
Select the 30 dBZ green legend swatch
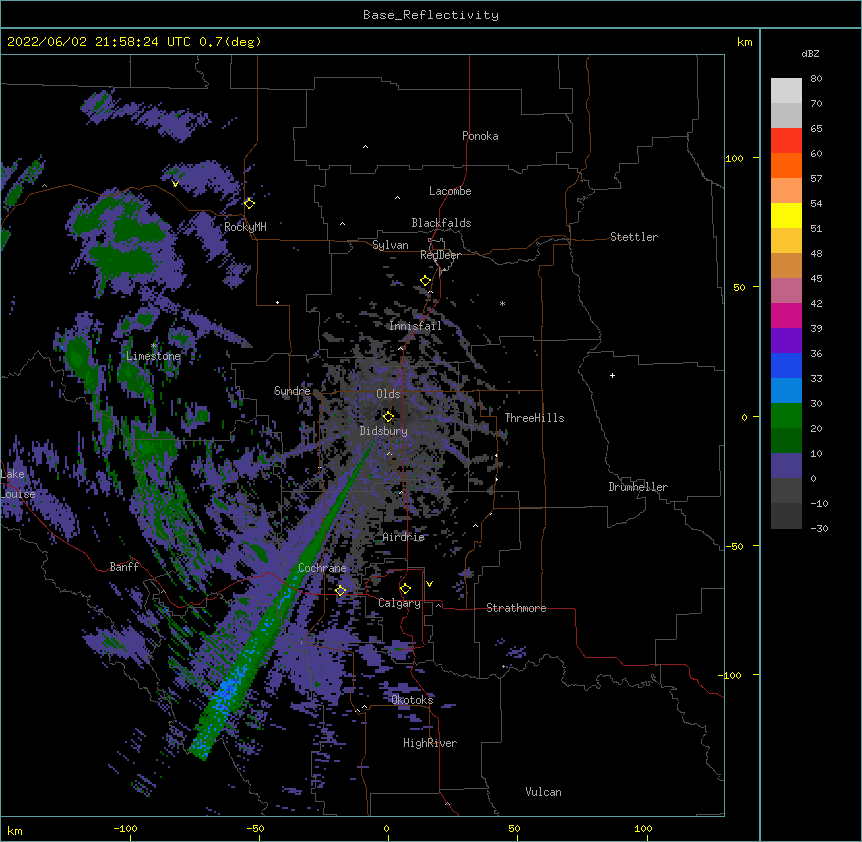(x=786, y=416)
